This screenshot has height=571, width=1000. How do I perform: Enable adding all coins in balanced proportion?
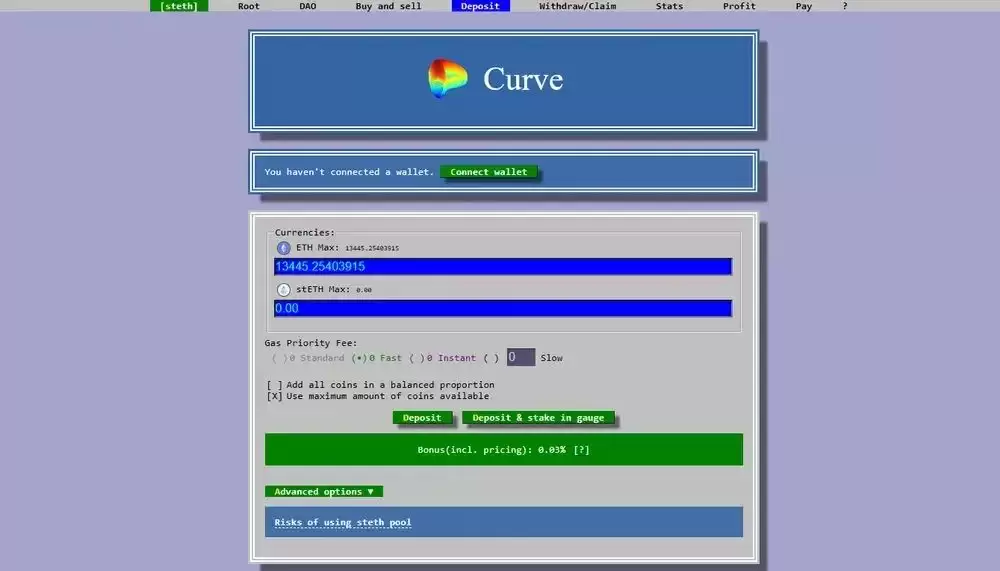click(x=274, y=385)
